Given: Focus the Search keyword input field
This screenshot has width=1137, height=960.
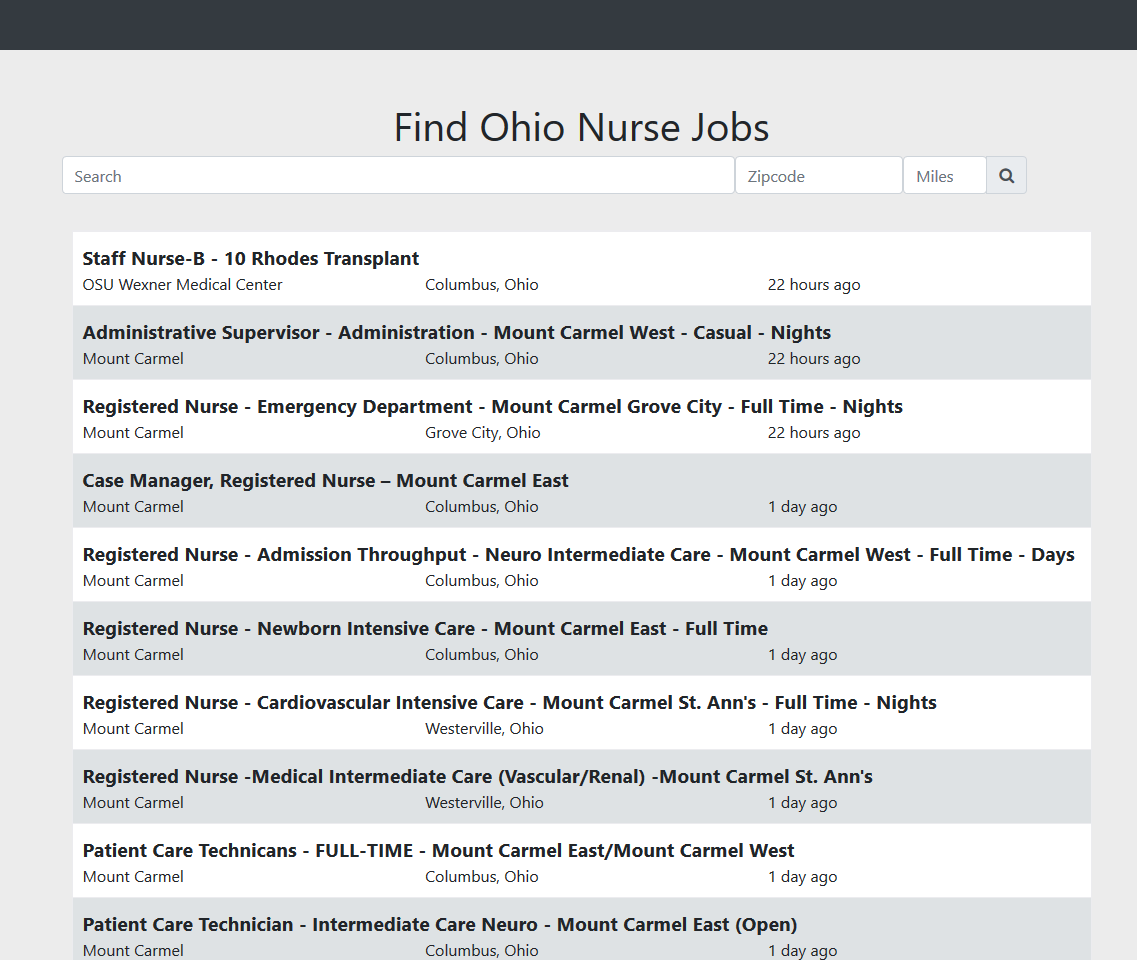Looking at the screenshot, I should click(x=398, y=175).
